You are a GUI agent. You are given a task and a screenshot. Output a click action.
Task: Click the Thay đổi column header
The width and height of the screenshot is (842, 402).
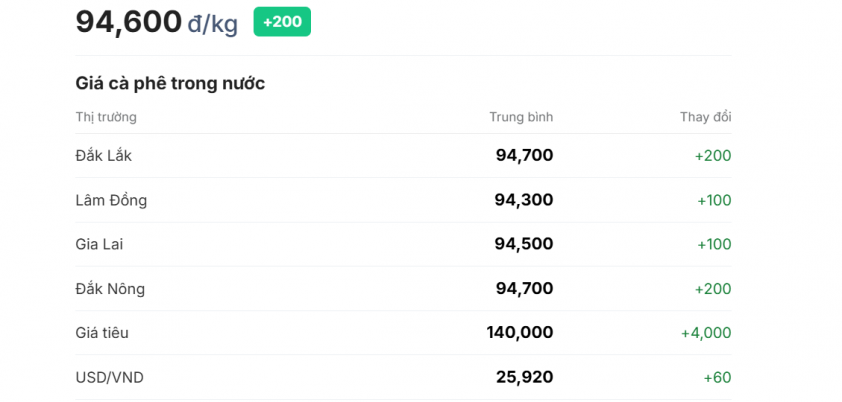706,117
